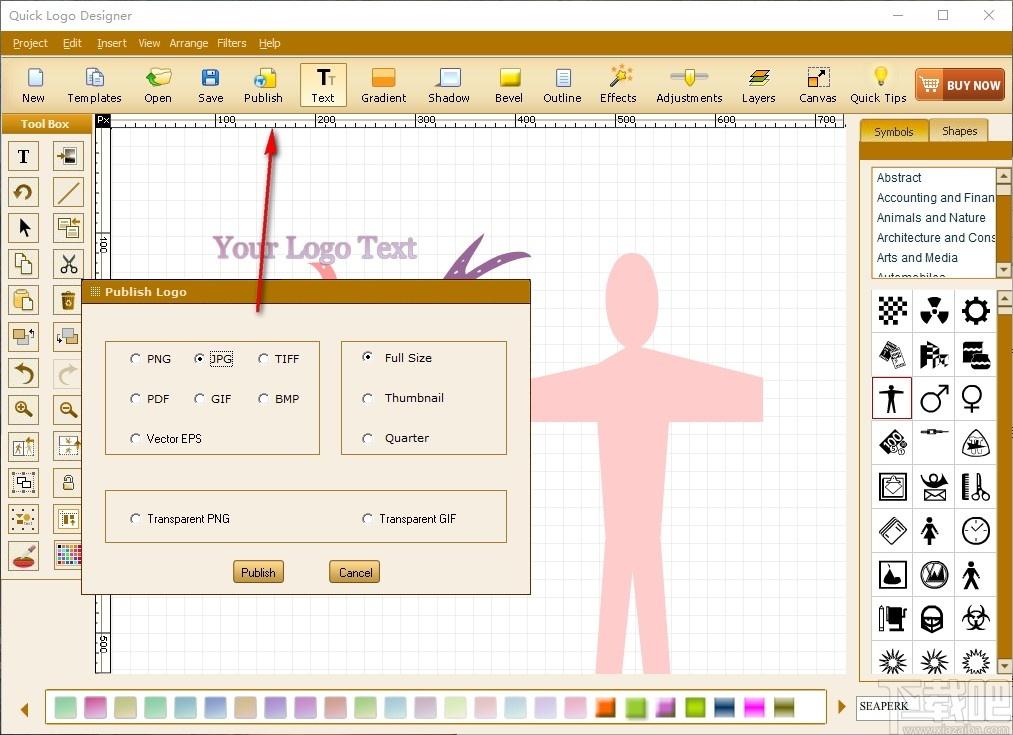Click the right arrow of the color strip
The width and height of the screenshot is (1013, 735).
(x=841, y=707)
